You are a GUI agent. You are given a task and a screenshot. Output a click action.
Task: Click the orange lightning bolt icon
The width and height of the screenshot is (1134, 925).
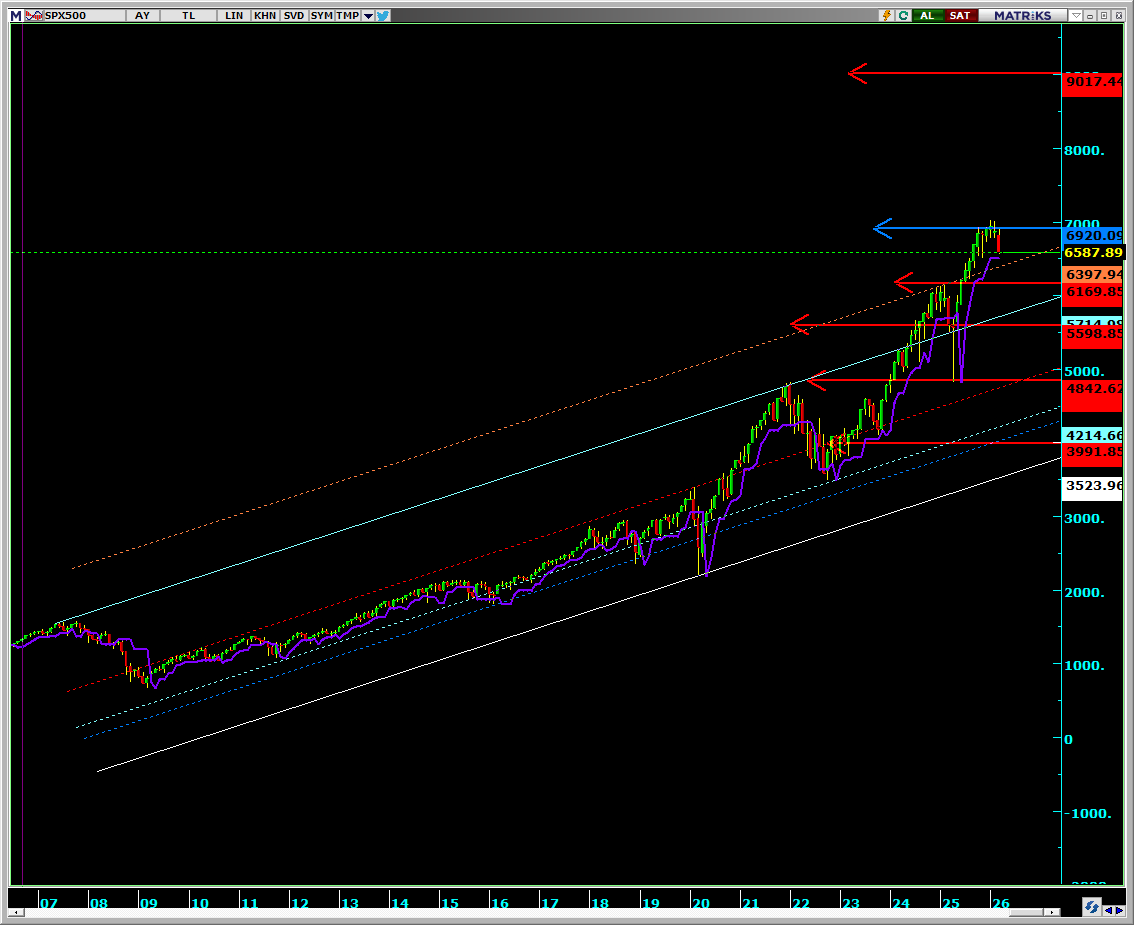(x=887, y=15)
